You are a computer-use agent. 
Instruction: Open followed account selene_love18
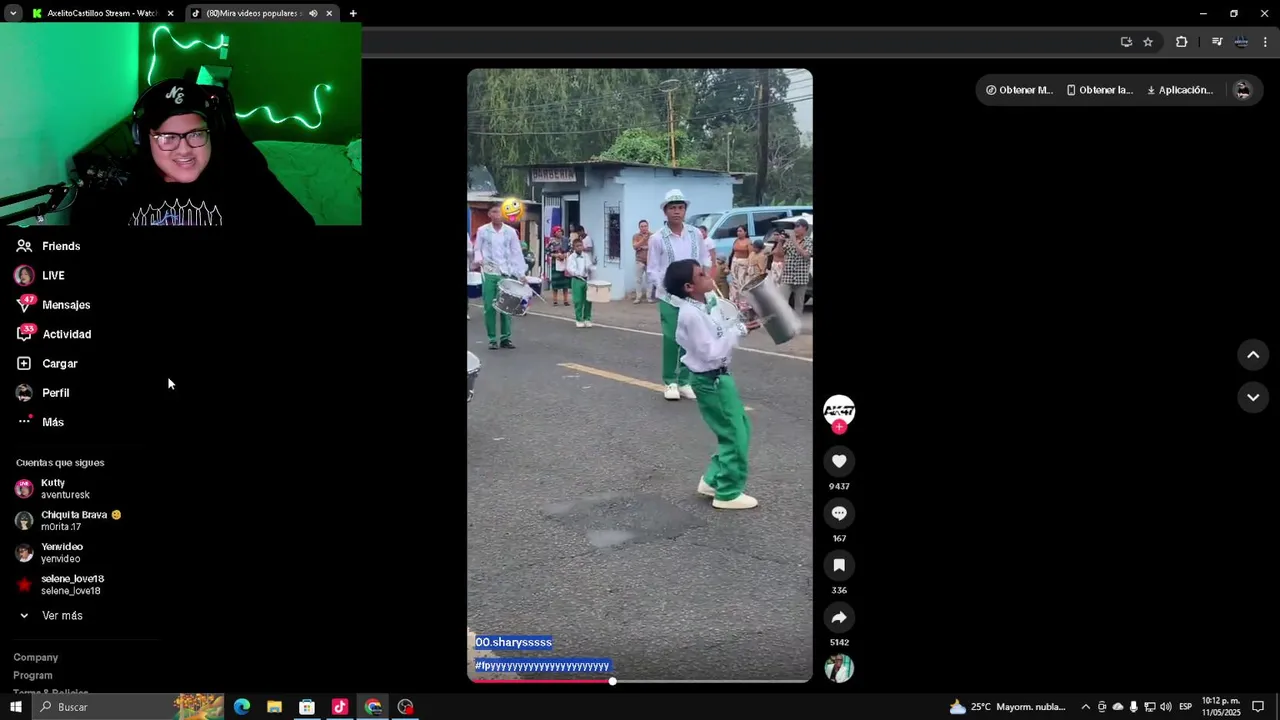point(60,585)
